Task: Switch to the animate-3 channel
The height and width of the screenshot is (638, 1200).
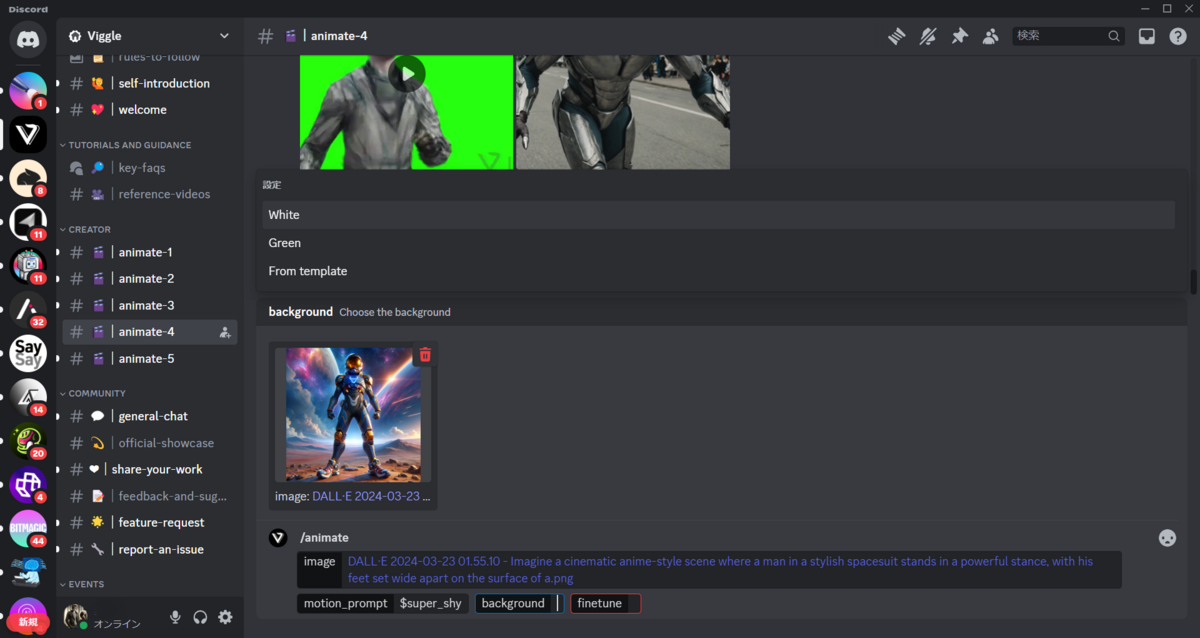Action: (x=150, y=305)
